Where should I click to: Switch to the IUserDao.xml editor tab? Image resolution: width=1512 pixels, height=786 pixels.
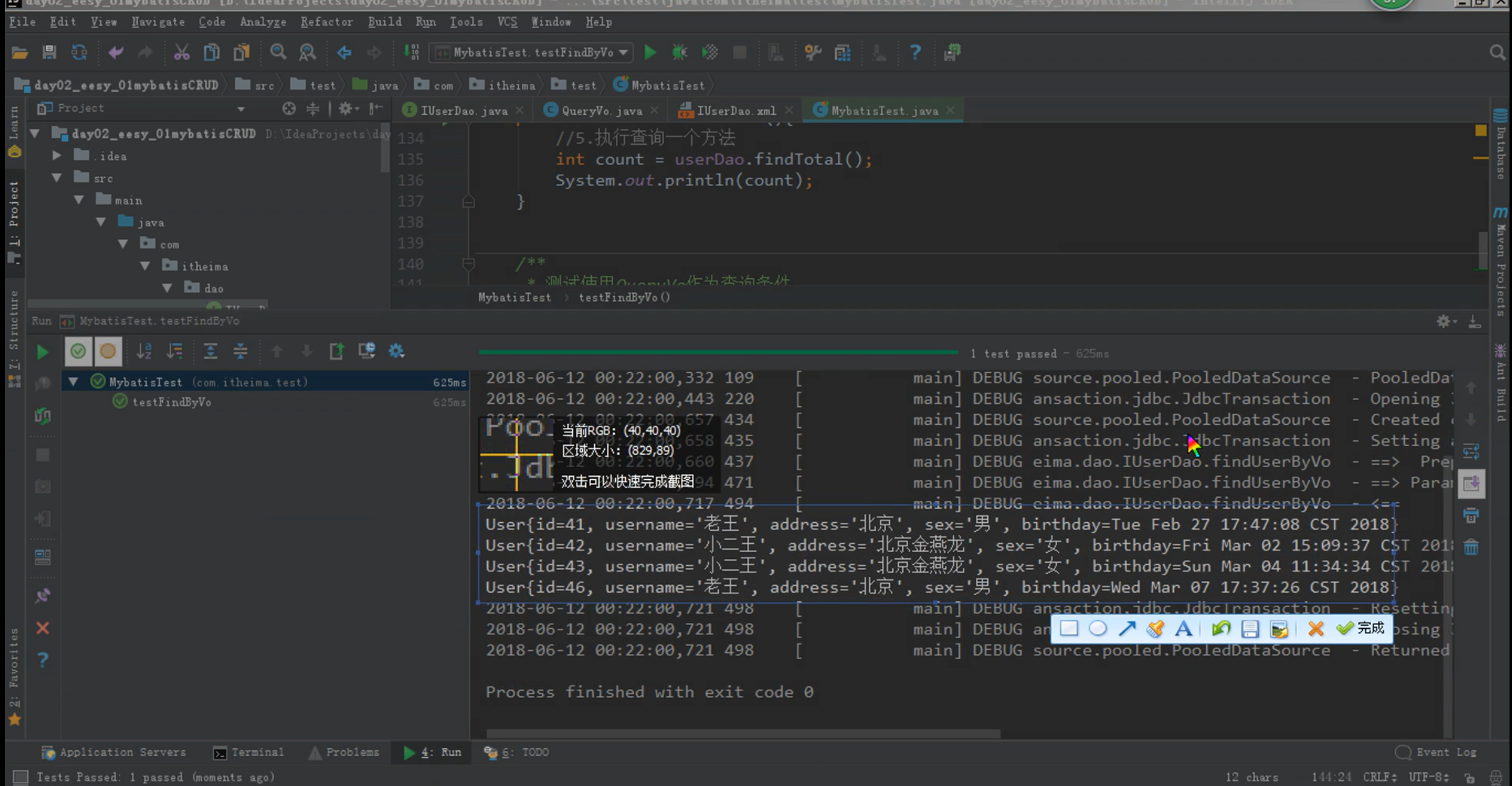click(736, 111)
